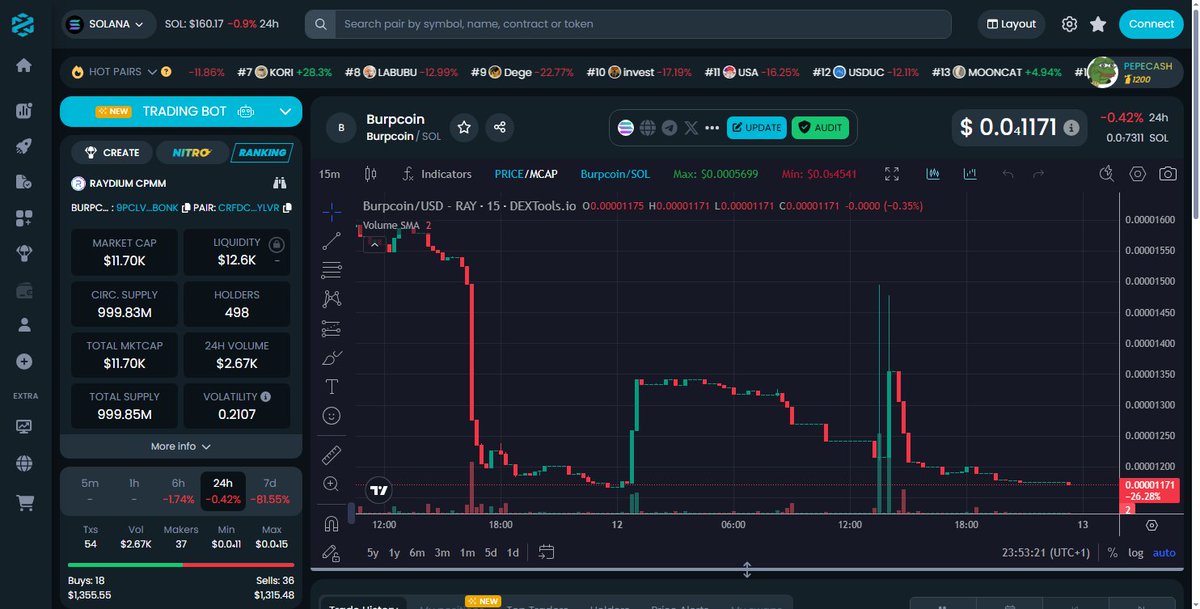Set chart range to 1m

click(467, 552)
